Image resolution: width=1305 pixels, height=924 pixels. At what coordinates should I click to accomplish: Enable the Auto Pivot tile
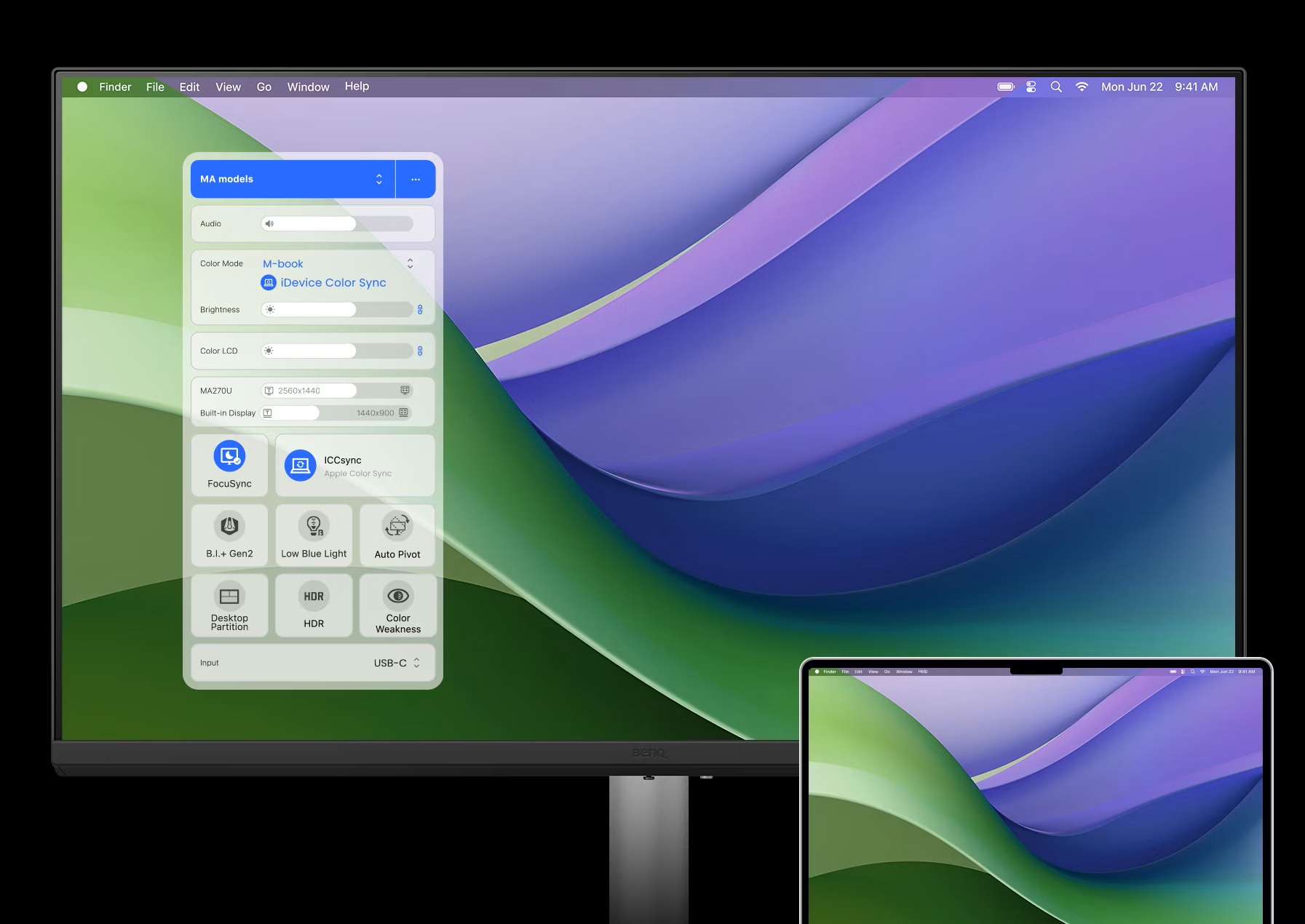point(397,535)
